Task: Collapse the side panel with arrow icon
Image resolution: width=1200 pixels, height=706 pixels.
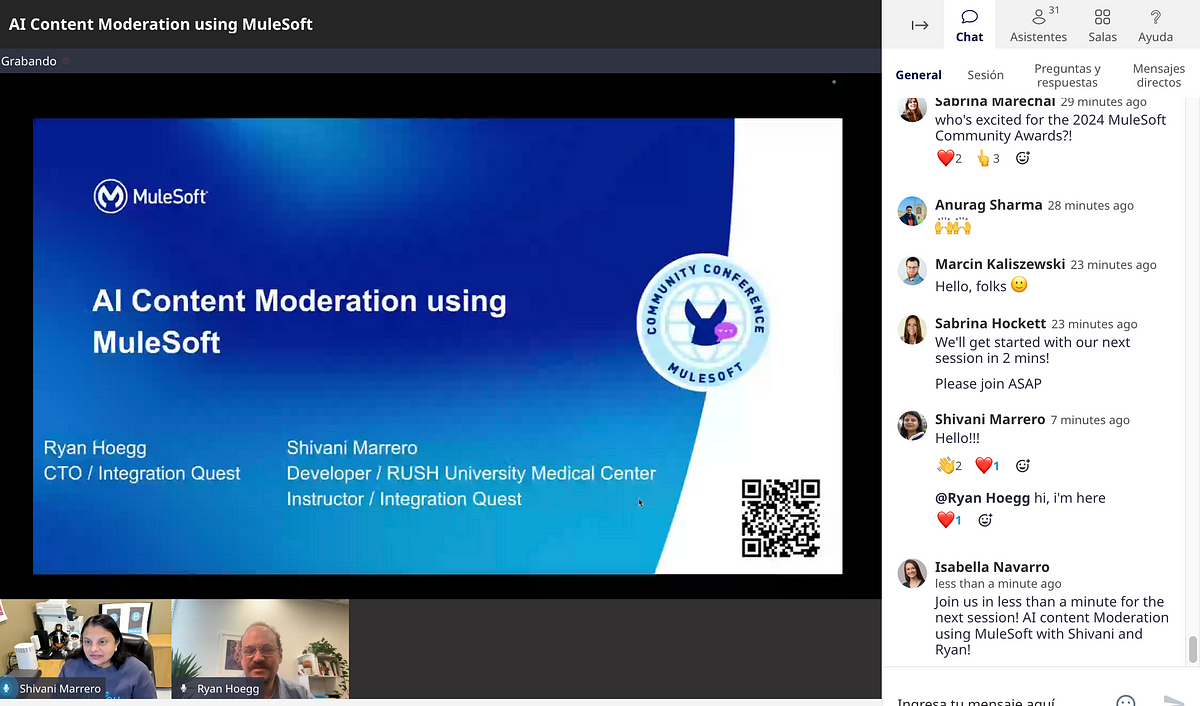Action: tap(920, 26)
